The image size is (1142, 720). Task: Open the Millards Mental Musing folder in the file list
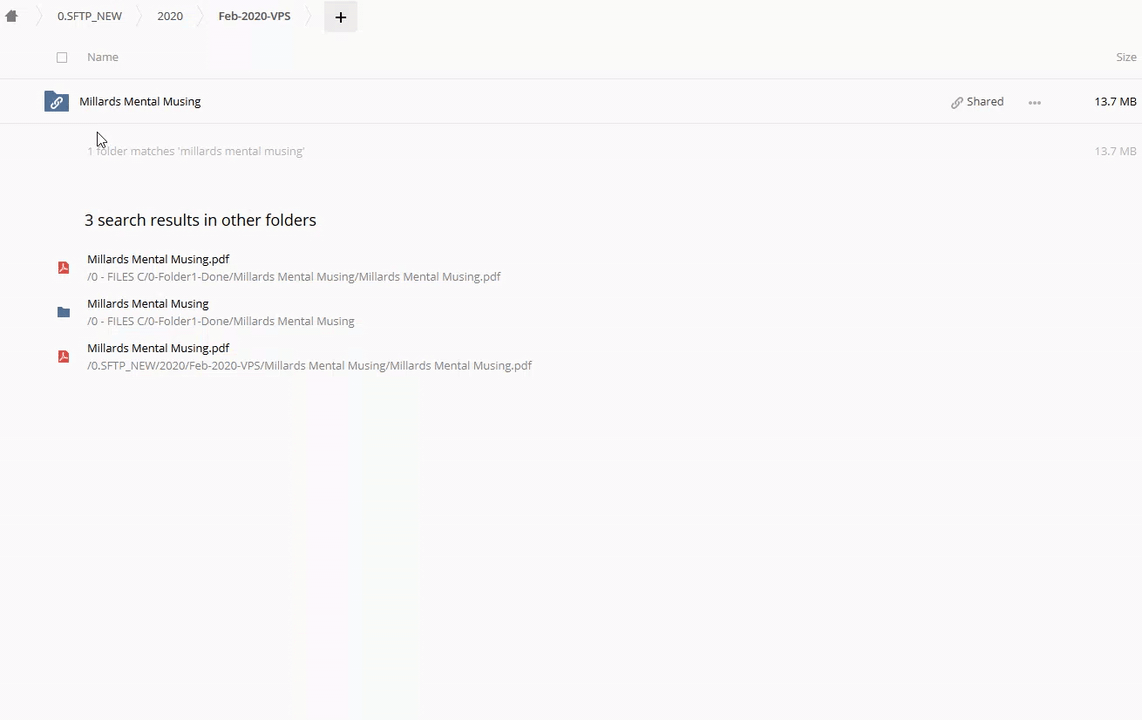coord(140,101)
